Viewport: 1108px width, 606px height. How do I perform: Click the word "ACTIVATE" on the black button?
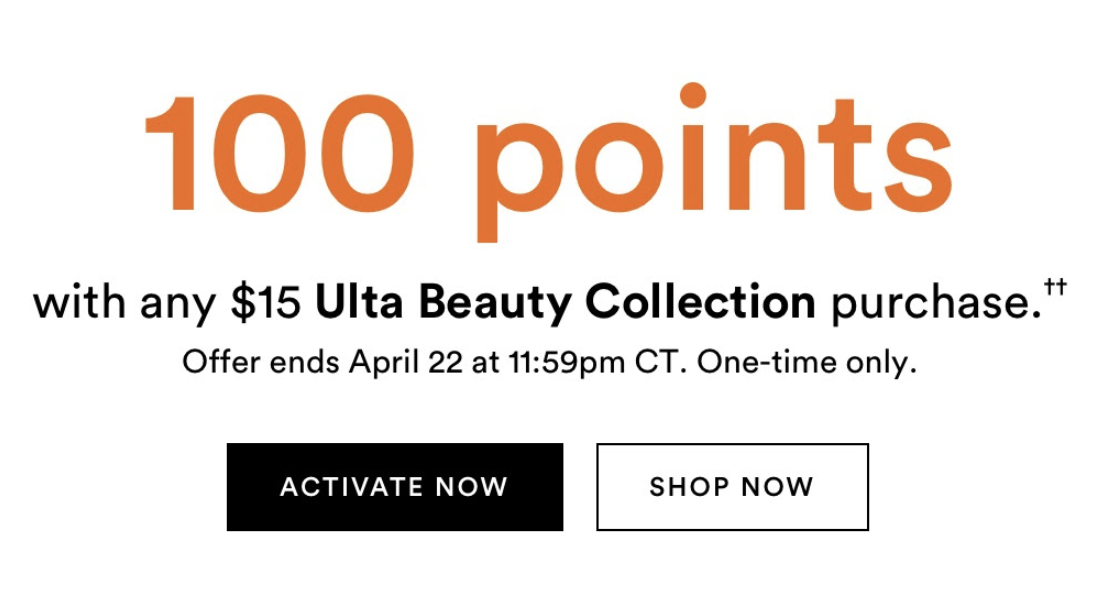click(x=351, y=487)
